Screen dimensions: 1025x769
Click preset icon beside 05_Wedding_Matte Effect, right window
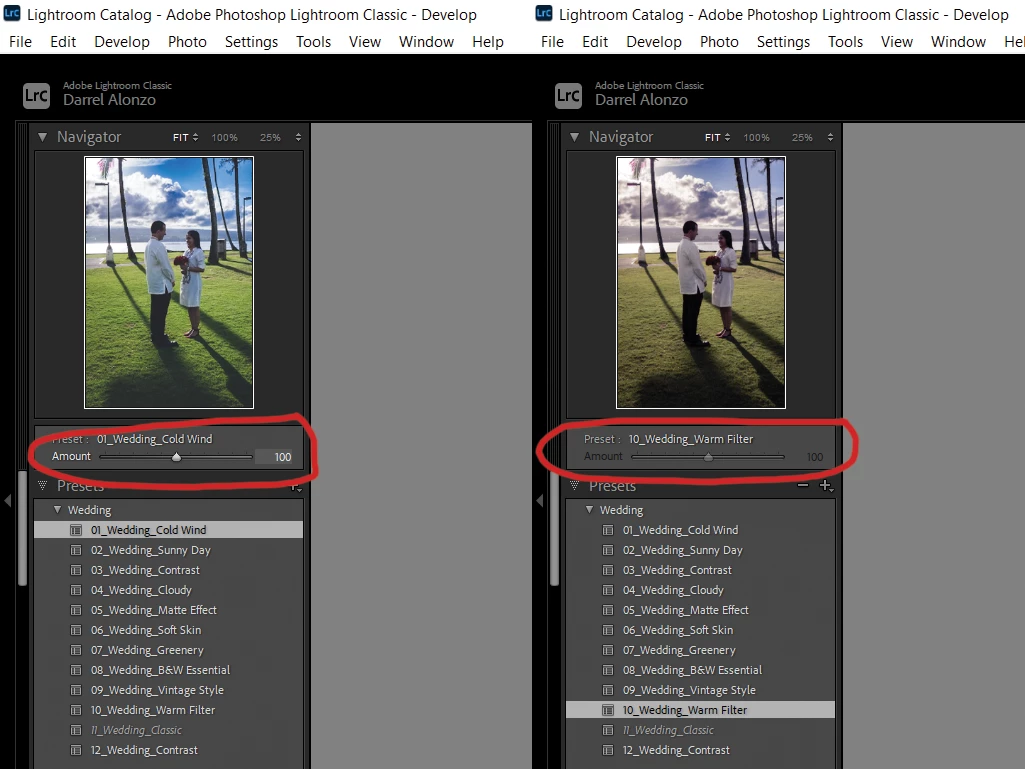point(608,610)
